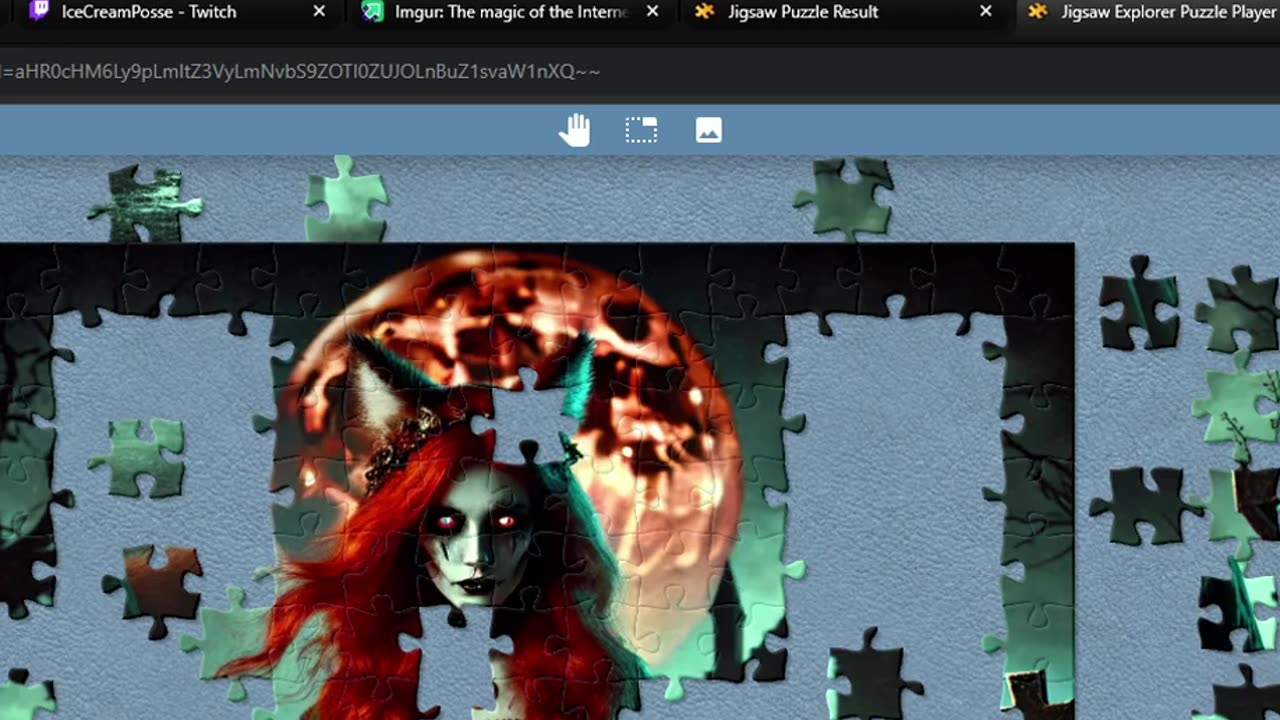Pick the green-black loose piece at the top left above the frame

click(x=146, y=203)
